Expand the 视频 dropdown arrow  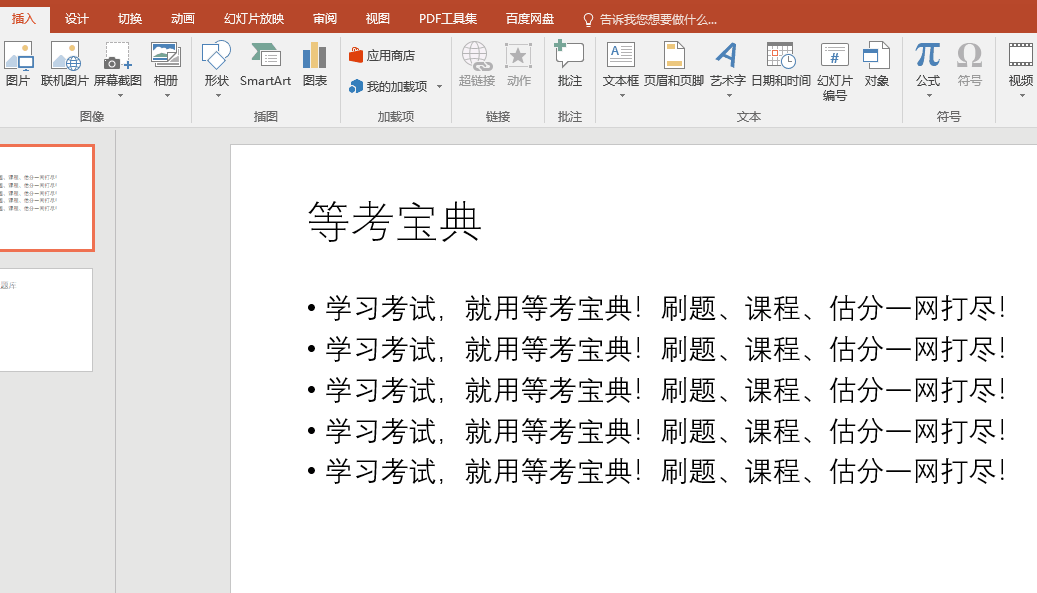[x=1022, y=95]
